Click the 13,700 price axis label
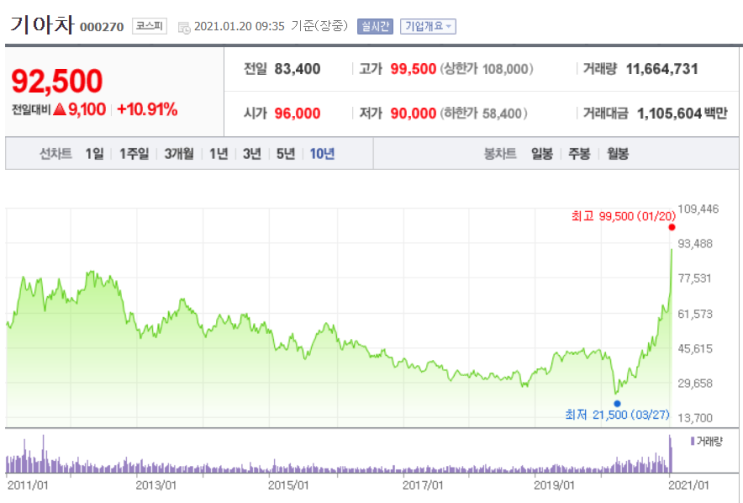Viewport: 743px width, 503px height. [x=695, y=418]
